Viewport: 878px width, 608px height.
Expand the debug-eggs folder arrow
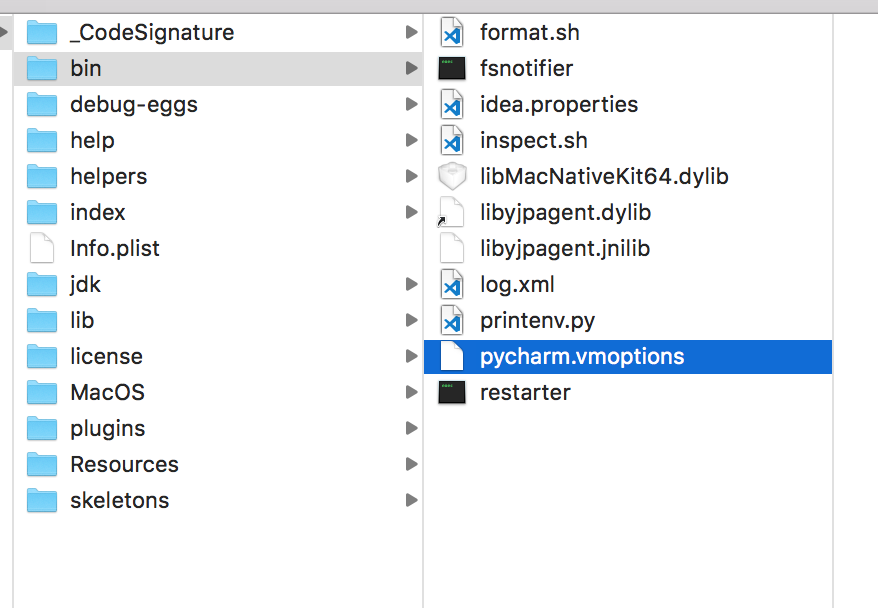coord(412,104)
